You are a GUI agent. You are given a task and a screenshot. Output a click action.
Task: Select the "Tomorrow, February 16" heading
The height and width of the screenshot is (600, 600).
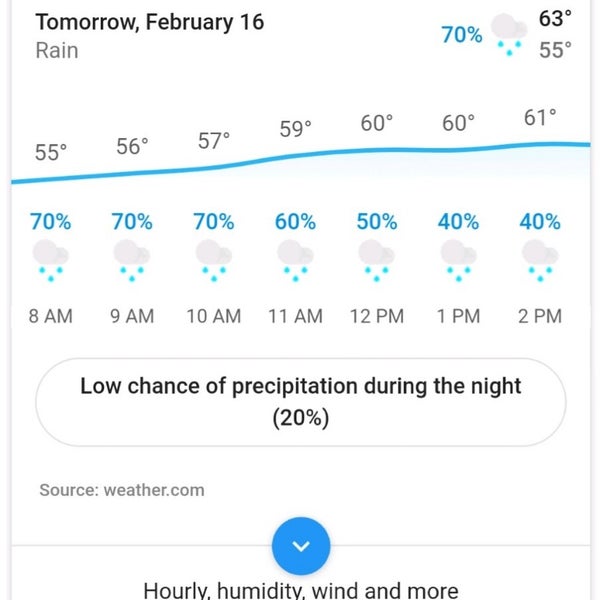click(x=150, y=22)
